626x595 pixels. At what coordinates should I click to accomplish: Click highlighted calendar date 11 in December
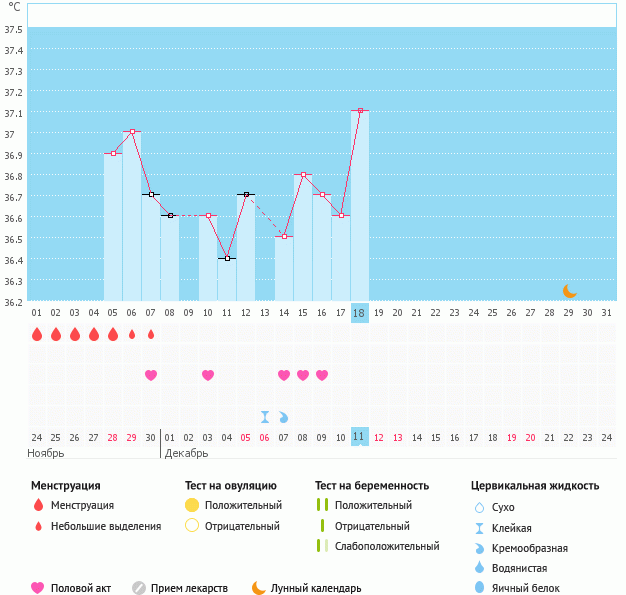pos(360,437)
